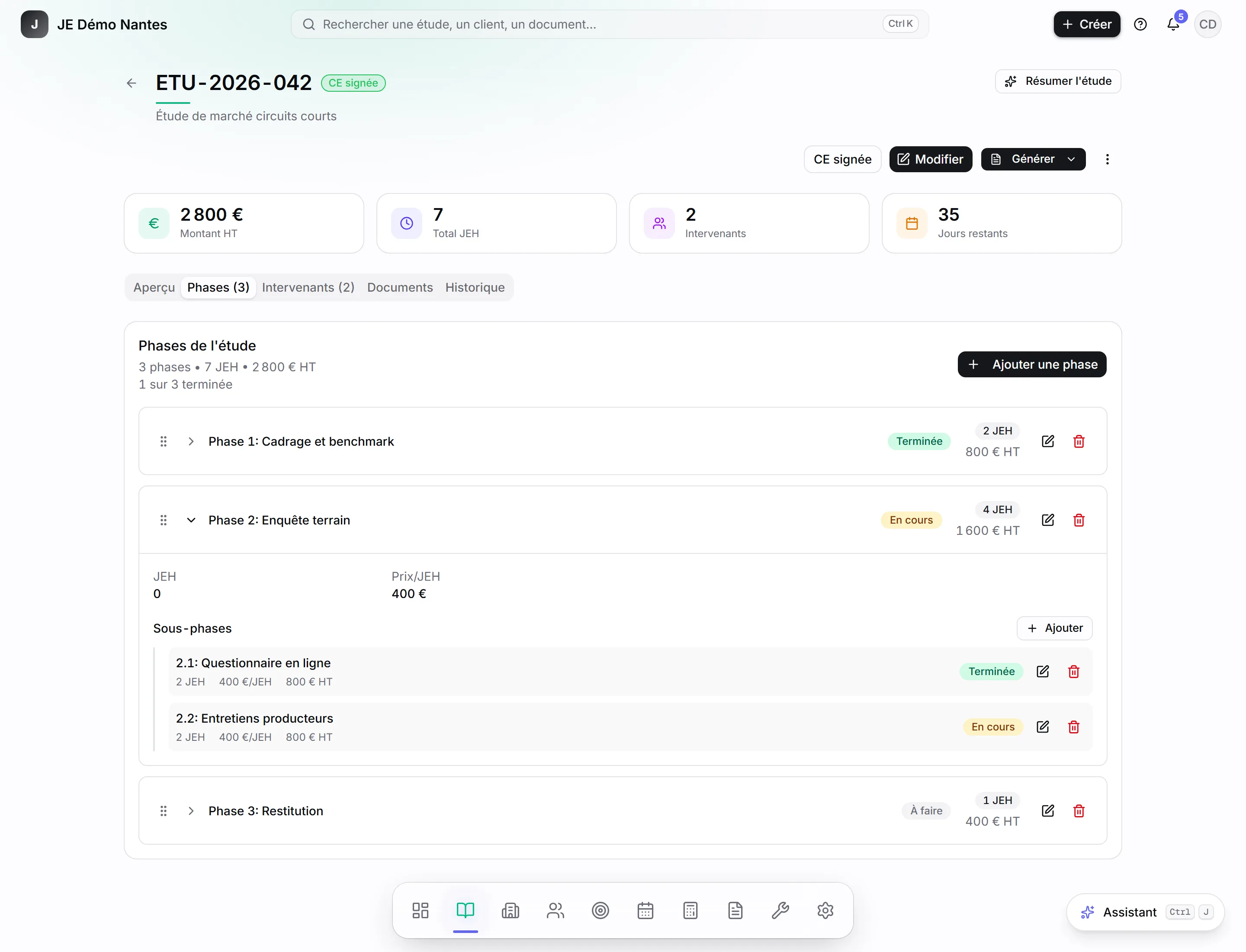Click the drag handle of Phase 3
Image resolution: width=1246 pixels, height=952 pixels.
(163, 811)
